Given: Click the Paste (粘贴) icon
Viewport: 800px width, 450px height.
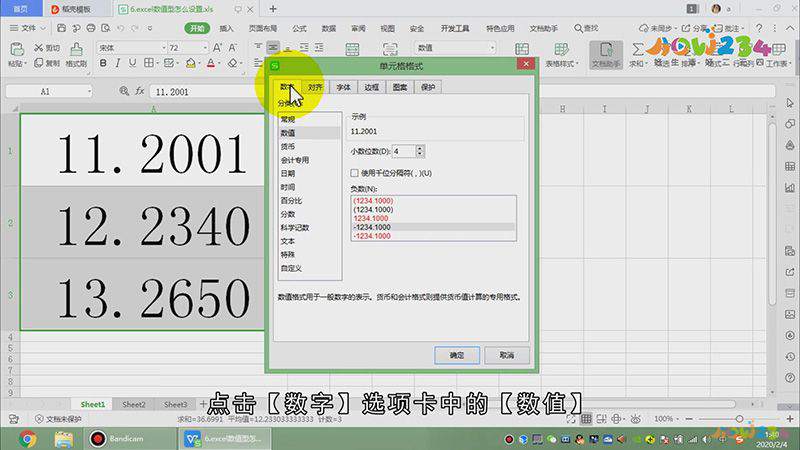Looking at the screenshot, I should point(17,49).
